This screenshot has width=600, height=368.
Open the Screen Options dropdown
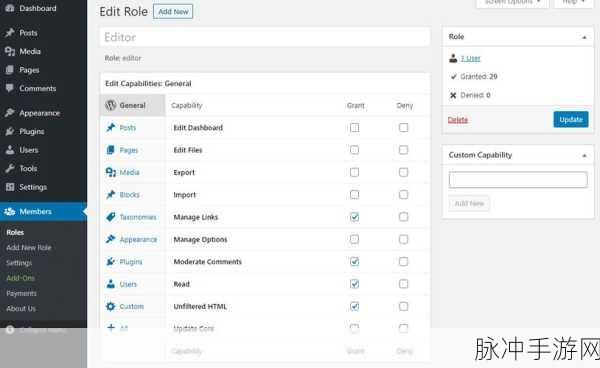512,3
